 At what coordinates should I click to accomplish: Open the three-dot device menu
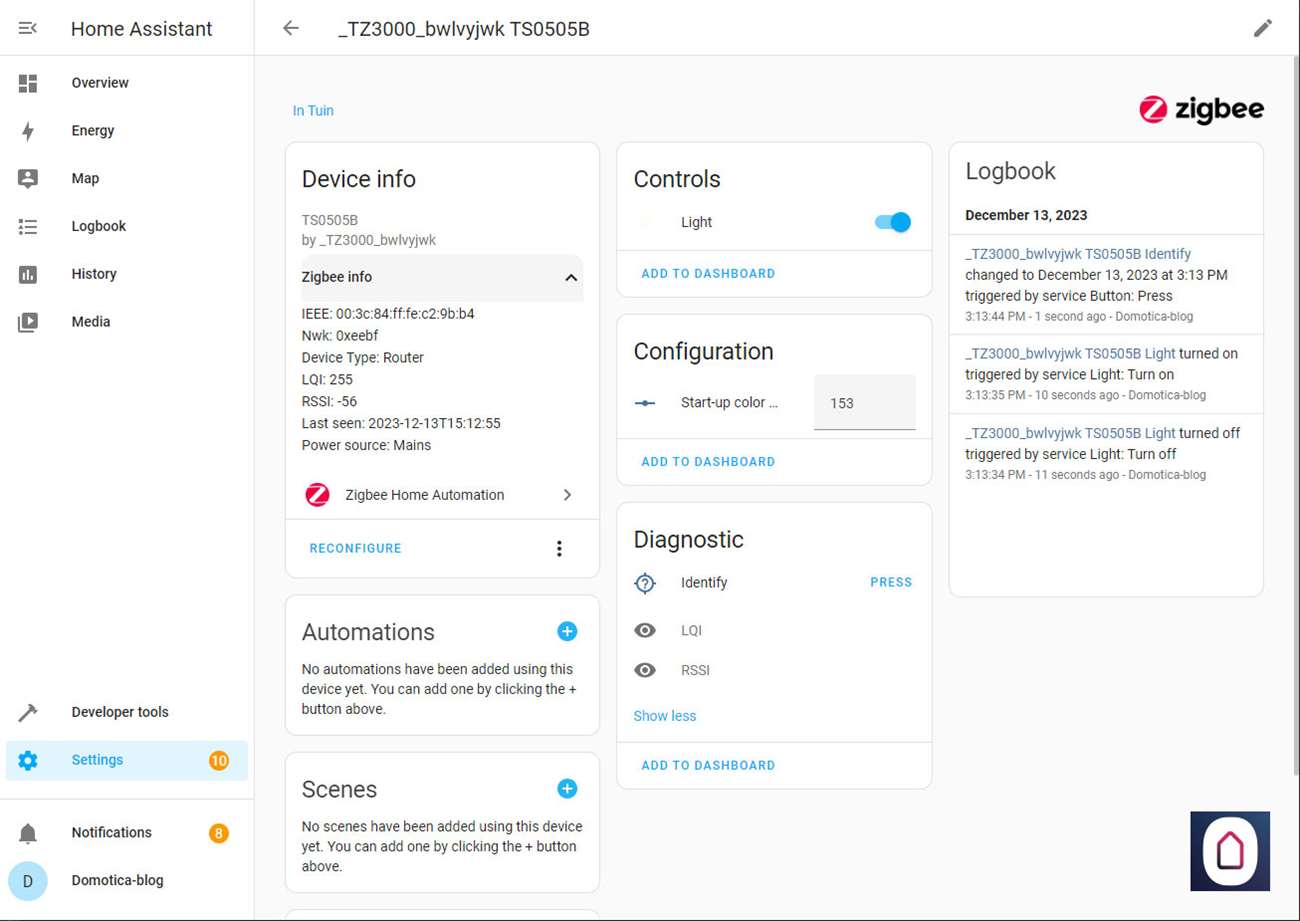[x=559, y=548]
